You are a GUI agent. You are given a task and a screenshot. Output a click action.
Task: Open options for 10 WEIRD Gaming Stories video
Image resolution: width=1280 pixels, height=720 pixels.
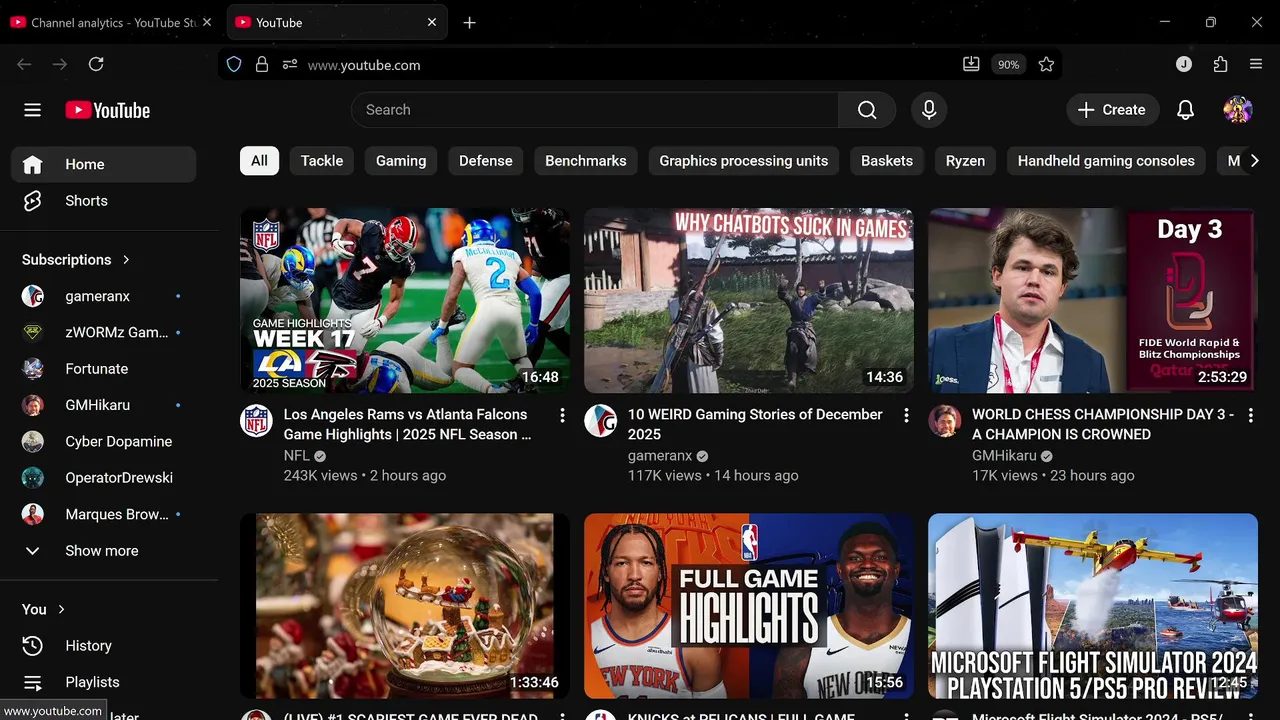[906, 415]
